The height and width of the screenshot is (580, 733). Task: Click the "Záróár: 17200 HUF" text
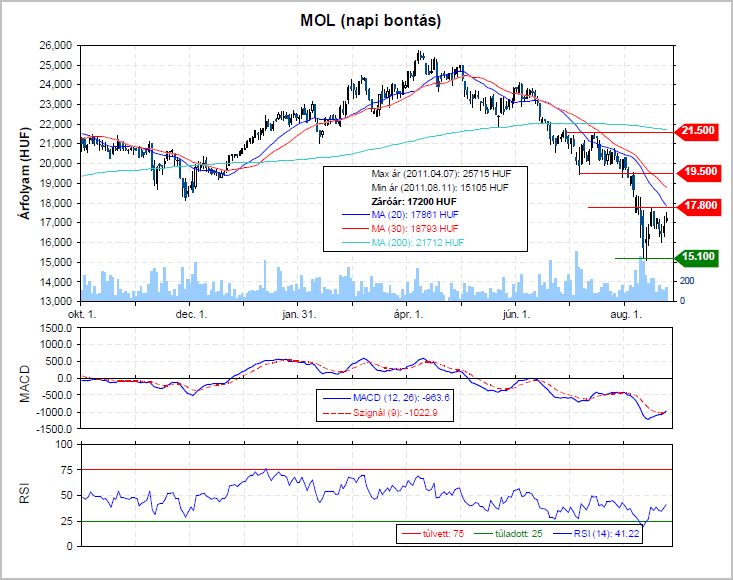point(414,202)
